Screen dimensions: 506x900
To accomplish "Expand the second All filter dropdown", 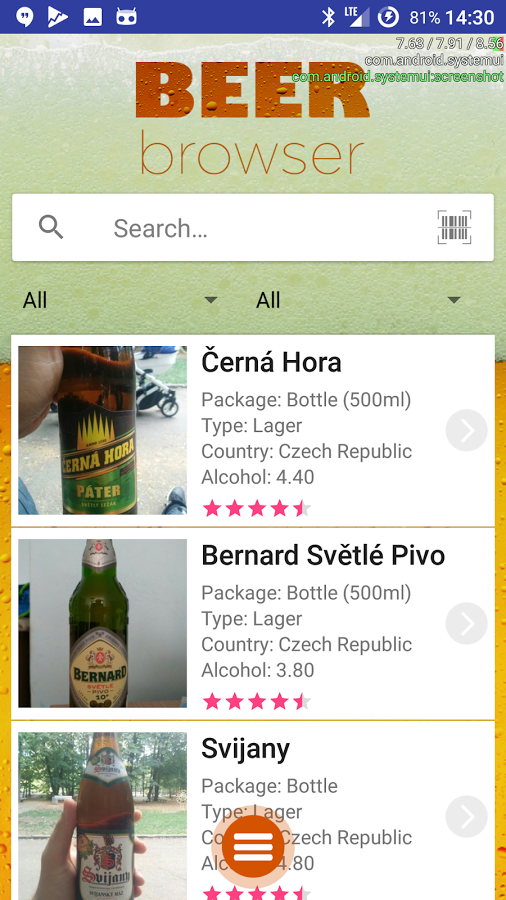I will (x=359, y=300).
